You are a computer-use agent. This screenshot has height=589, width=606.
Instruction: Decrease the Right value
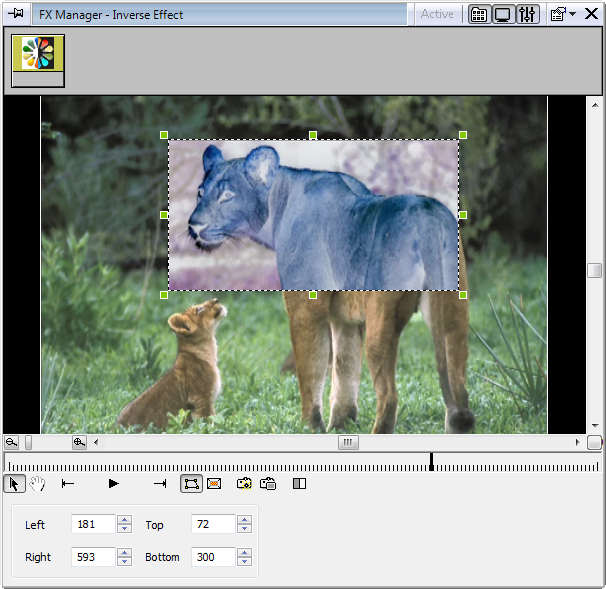click(x=124, y=562)
